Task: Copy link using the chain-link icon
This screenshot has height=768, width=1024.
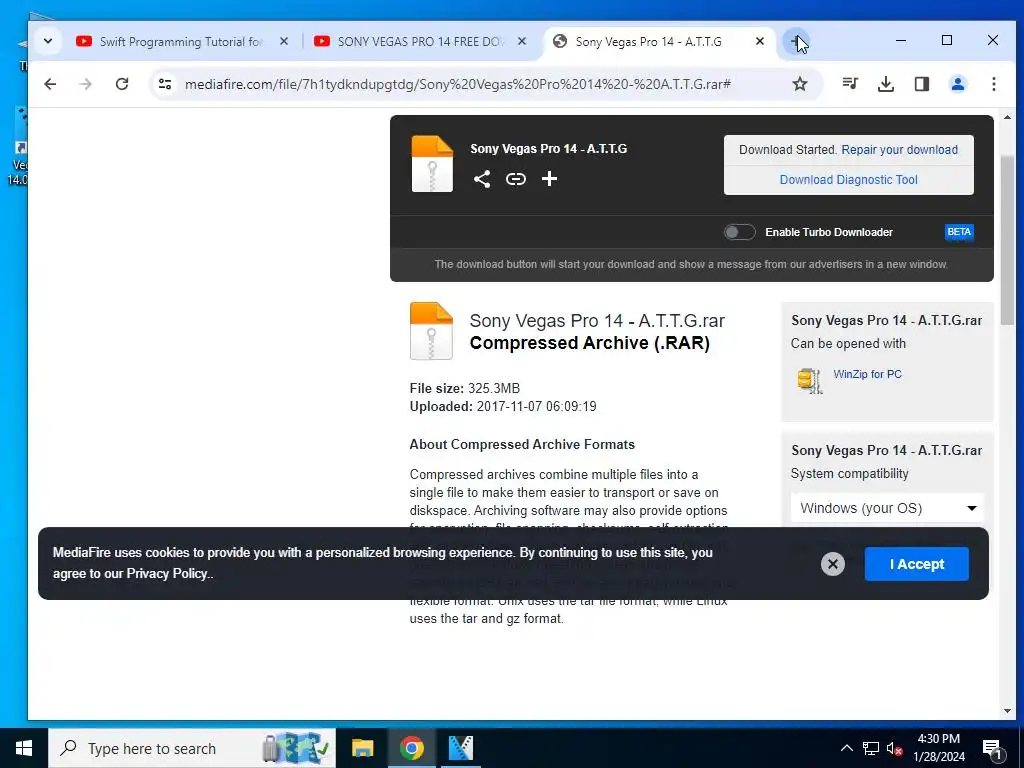Action: 516,179
